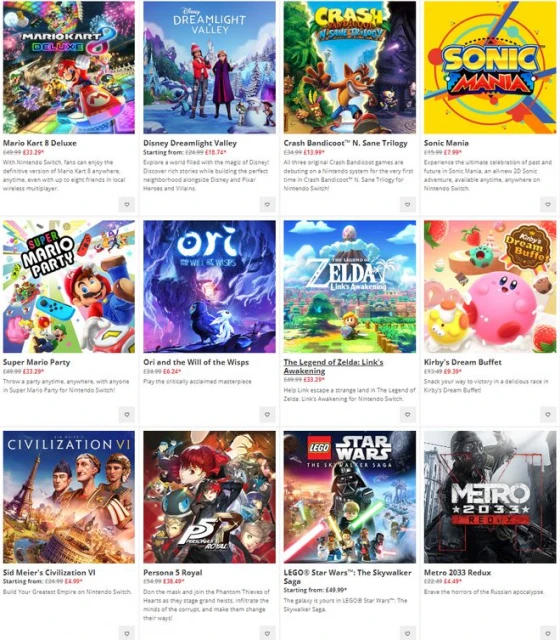Open Civilization VI cover thumbnail
Viewport: 560px width, 640px height.
[69, 497]
